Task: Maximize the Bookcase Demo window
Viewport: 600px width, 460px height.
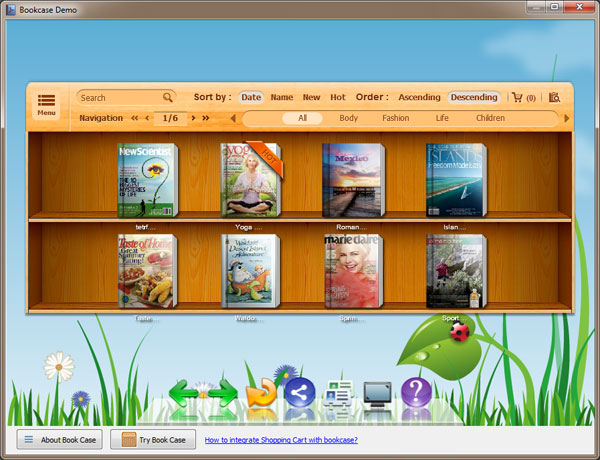Action: [554, 7]
